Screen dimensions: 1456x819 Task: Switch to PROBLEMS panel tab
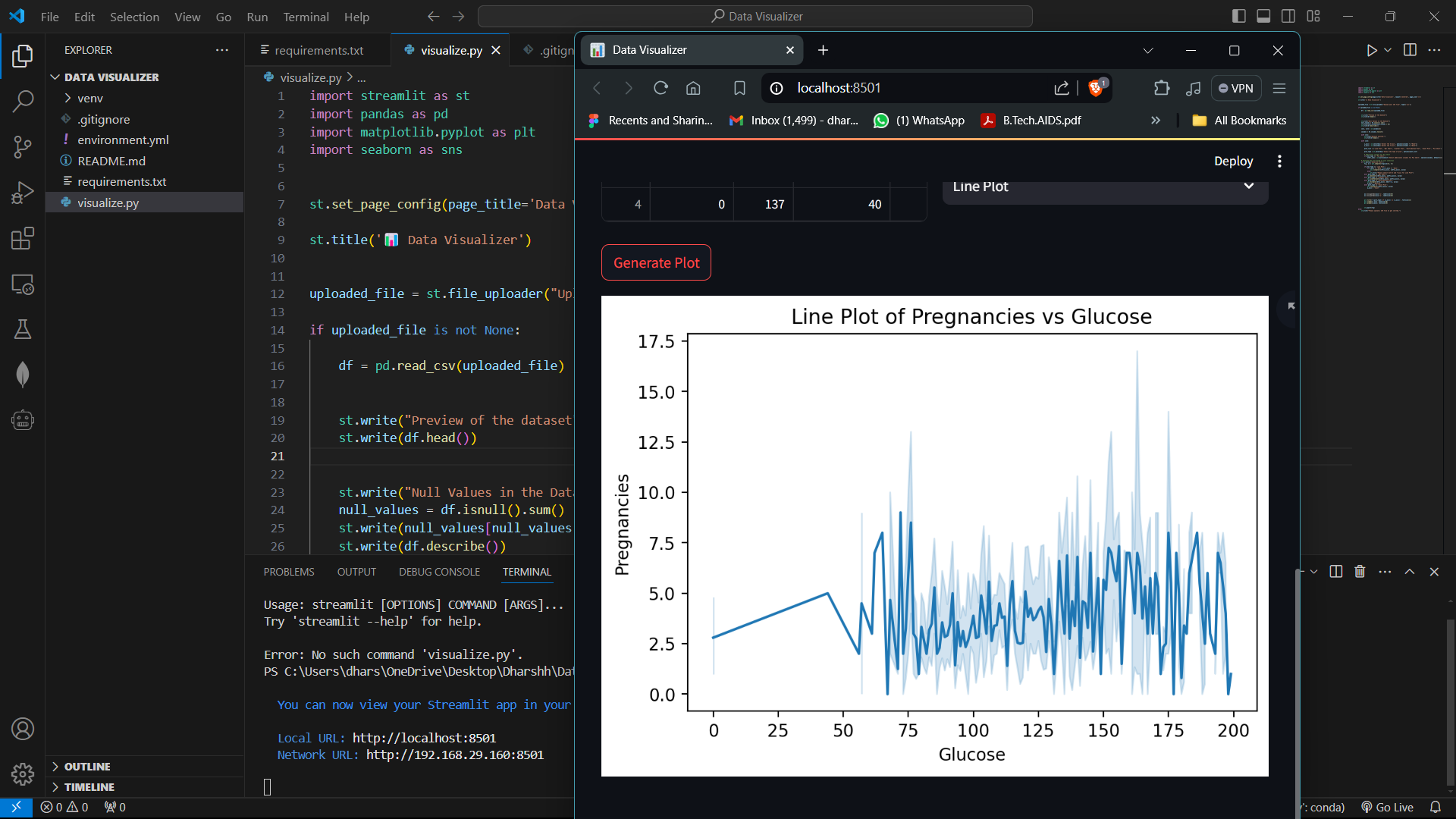tap(289, 572)
